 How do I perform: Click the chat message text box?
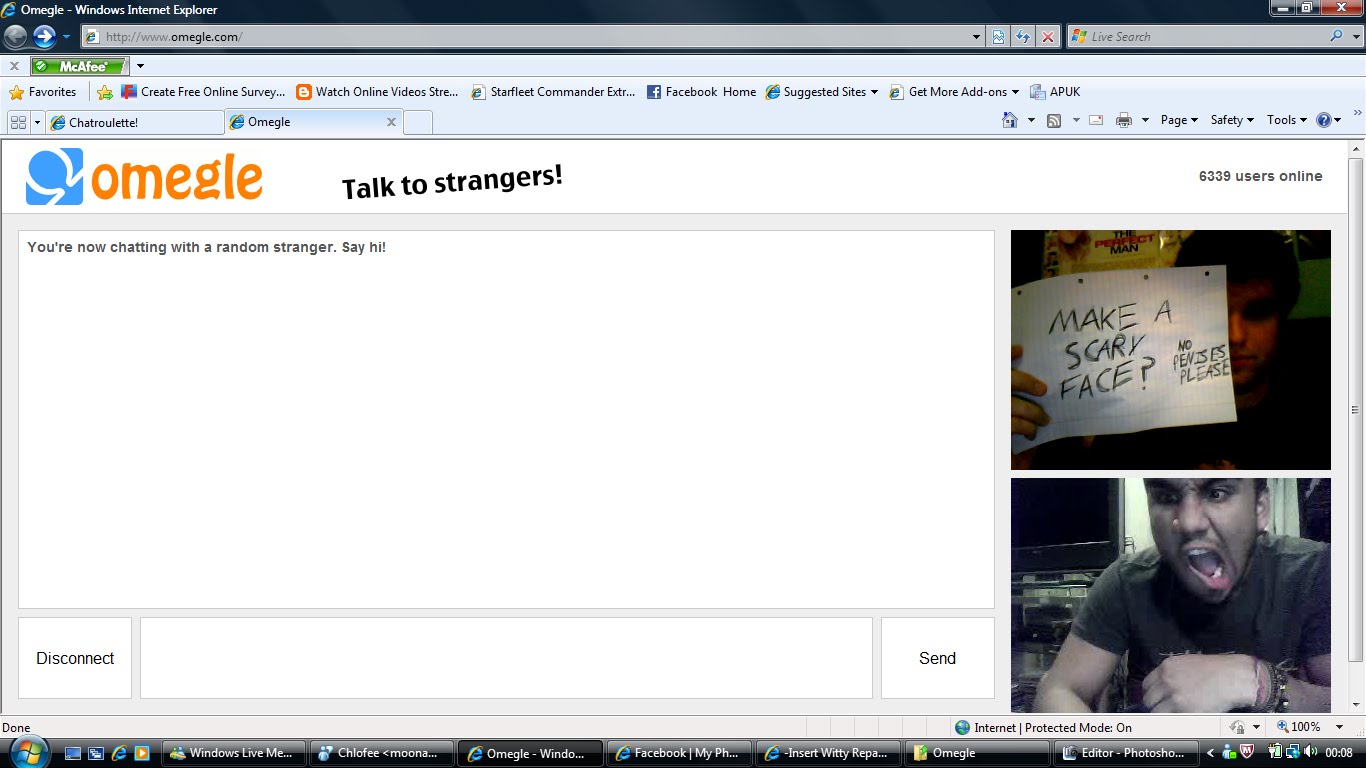point(506,658)
